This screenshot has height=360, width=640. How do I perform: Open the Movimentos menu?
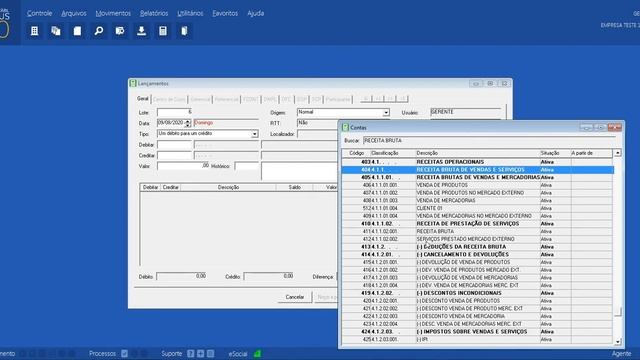pos(113,13)
